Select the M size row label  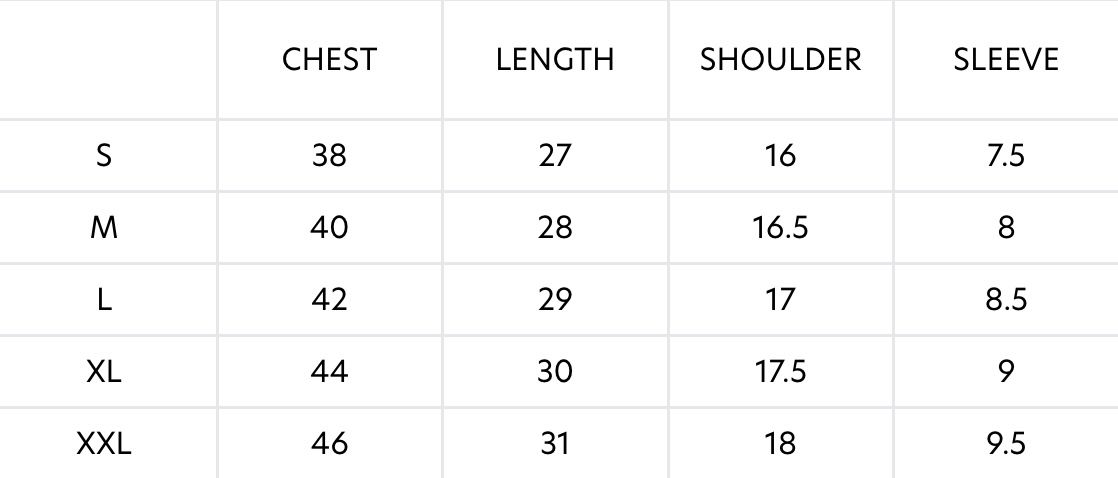click(104, 228)
